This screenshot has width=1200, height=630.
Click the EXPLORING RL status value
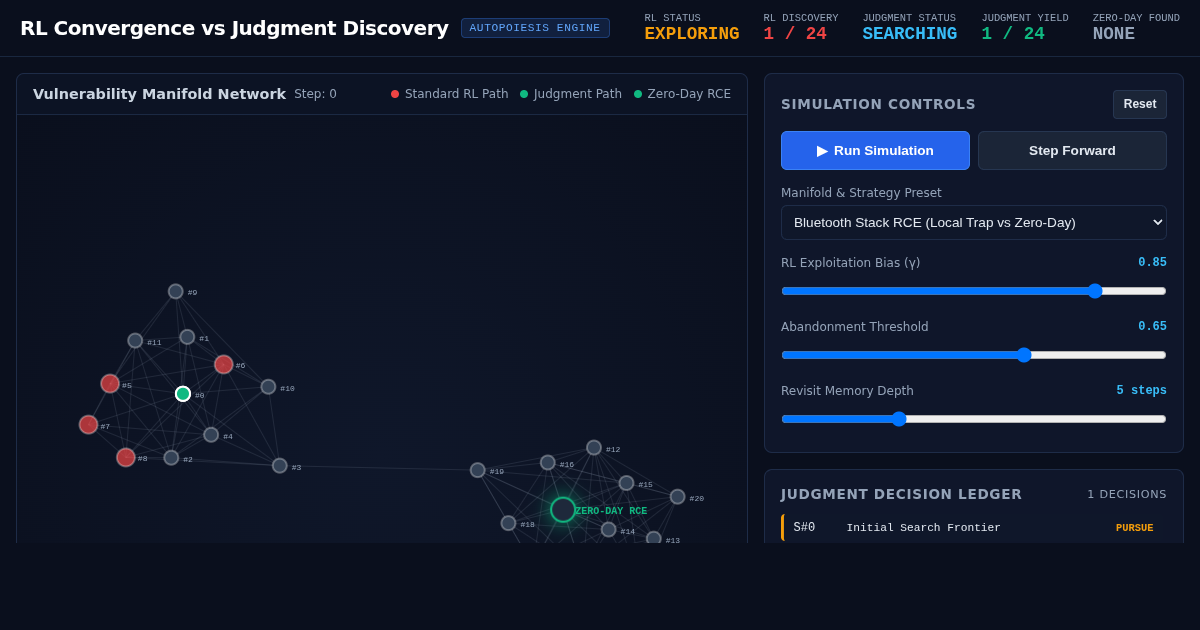tap(692, 34)
